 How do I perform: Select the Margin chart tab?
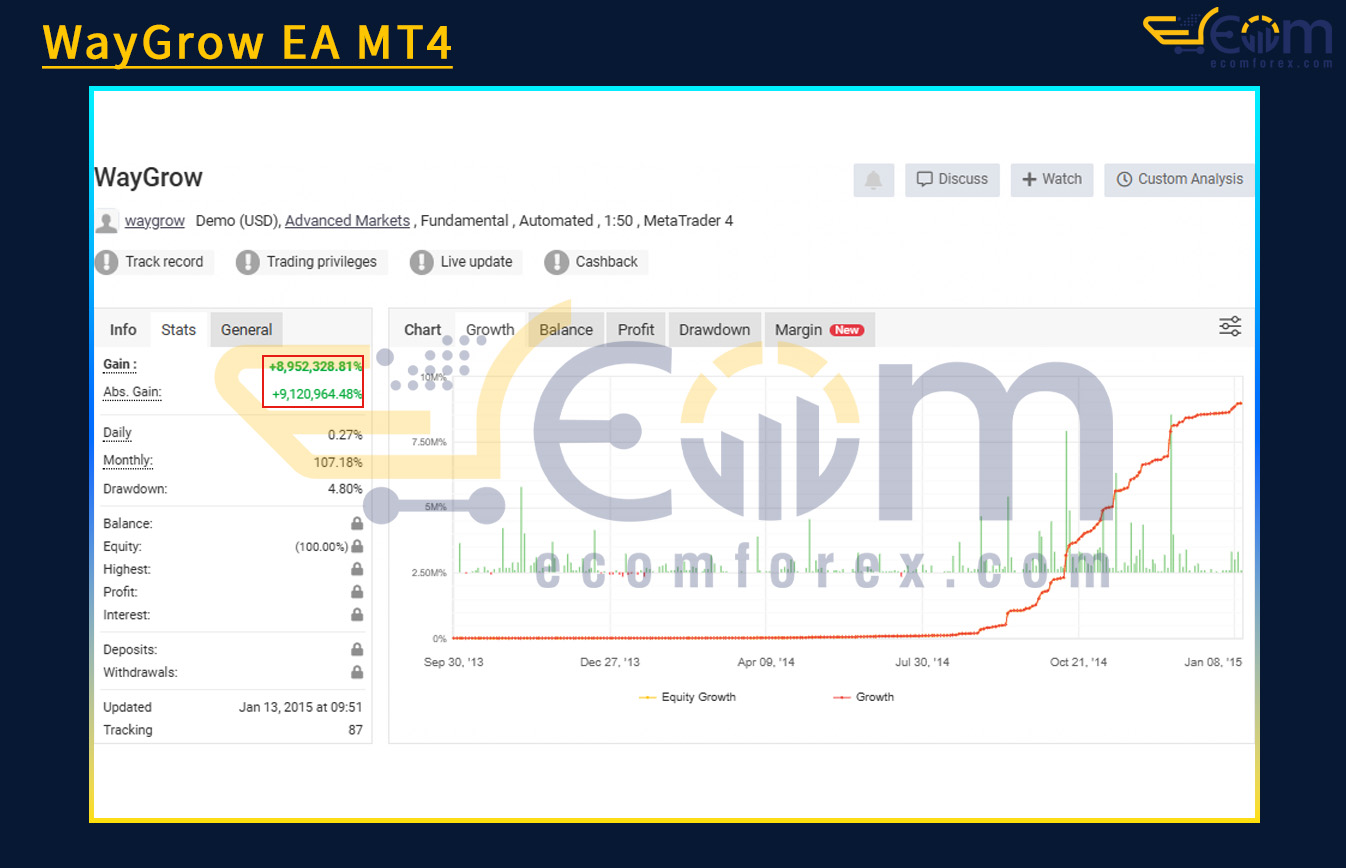click(819, 330)
